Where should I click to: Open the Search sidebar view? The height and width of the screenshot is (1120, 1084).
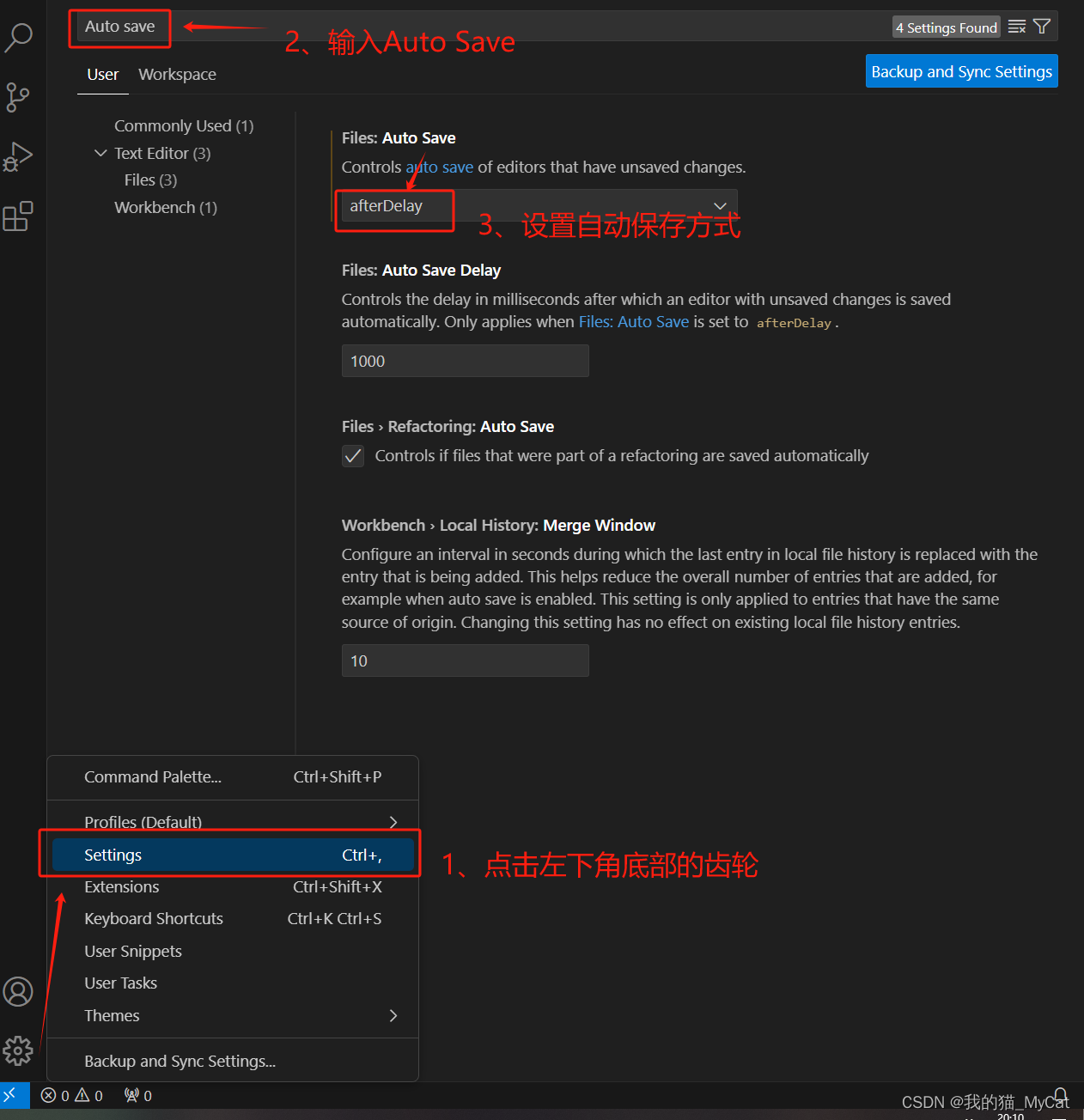19,38
